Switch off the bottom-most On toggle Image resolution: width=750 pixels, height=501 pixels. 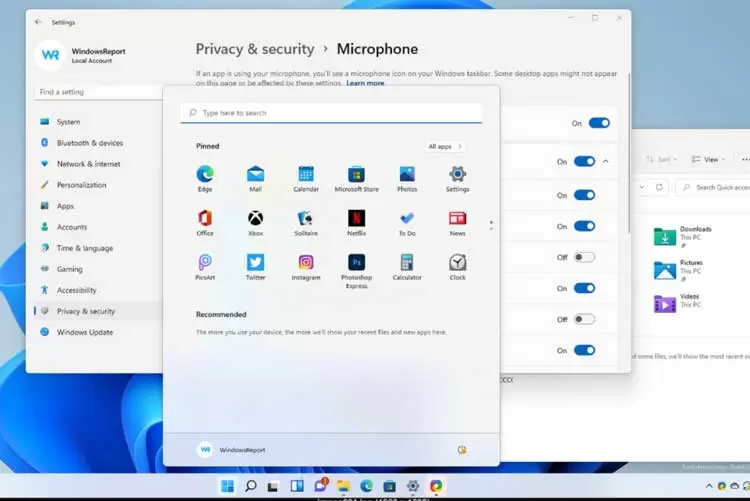(x=585, y=350)
